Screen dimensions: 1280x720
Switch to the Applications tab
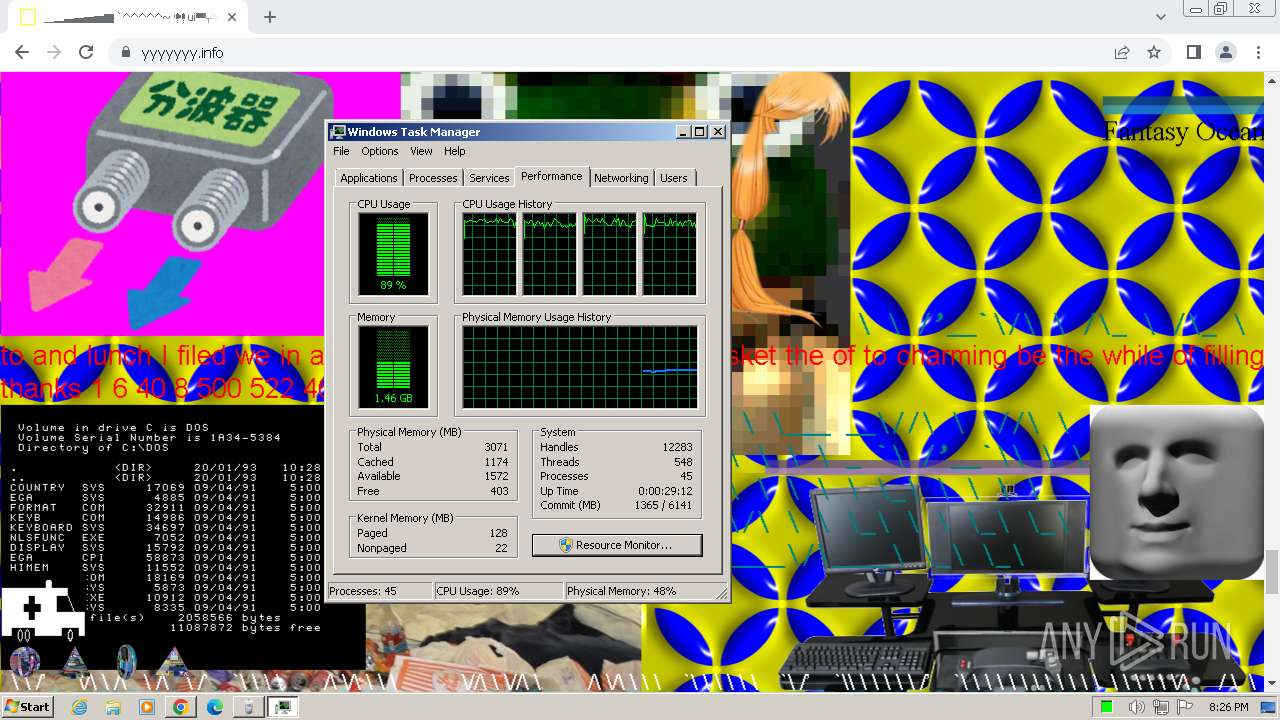(x=369, y=178)
